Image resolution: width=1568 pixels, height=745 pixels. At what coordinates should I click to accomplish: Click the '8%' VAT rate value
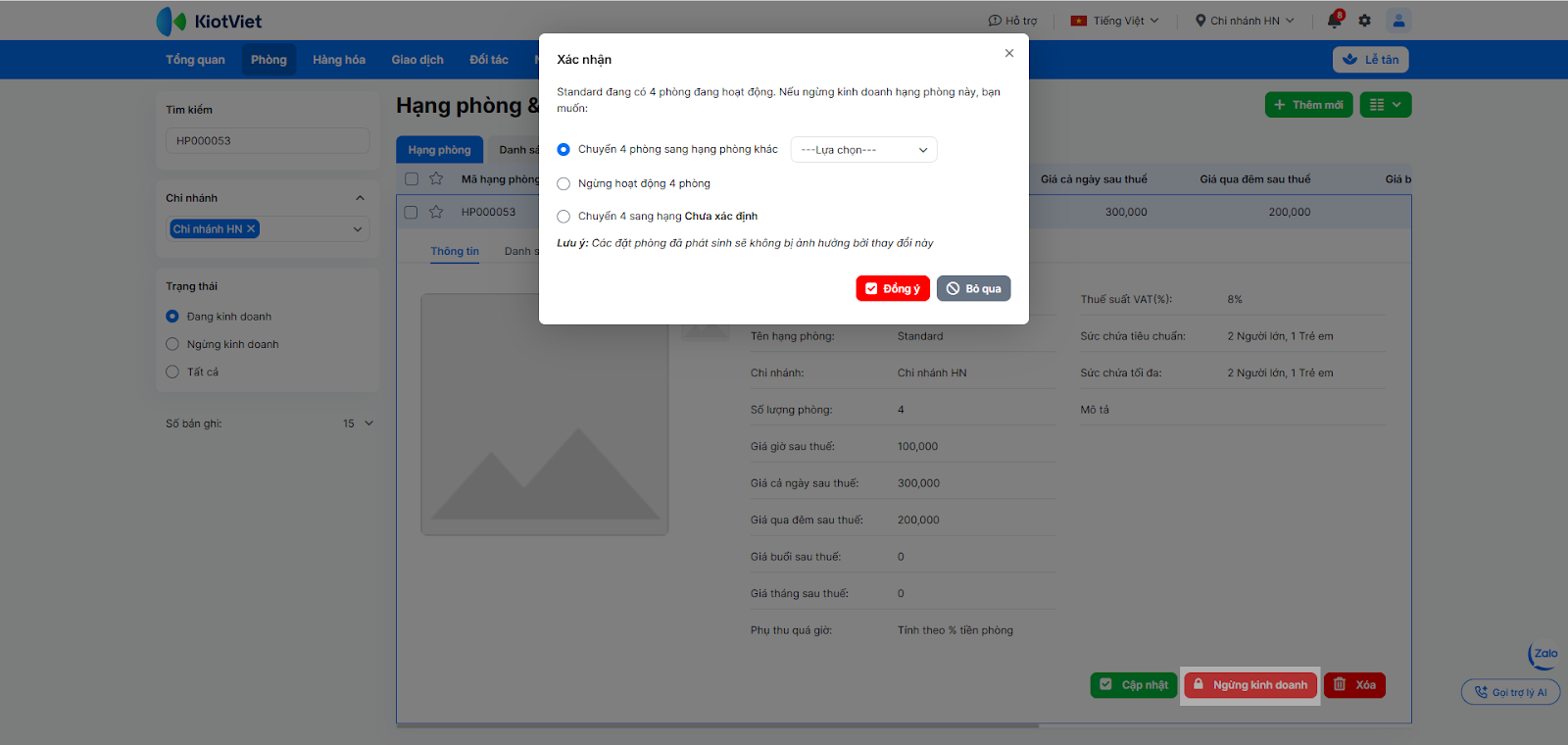click(1235, 300)
